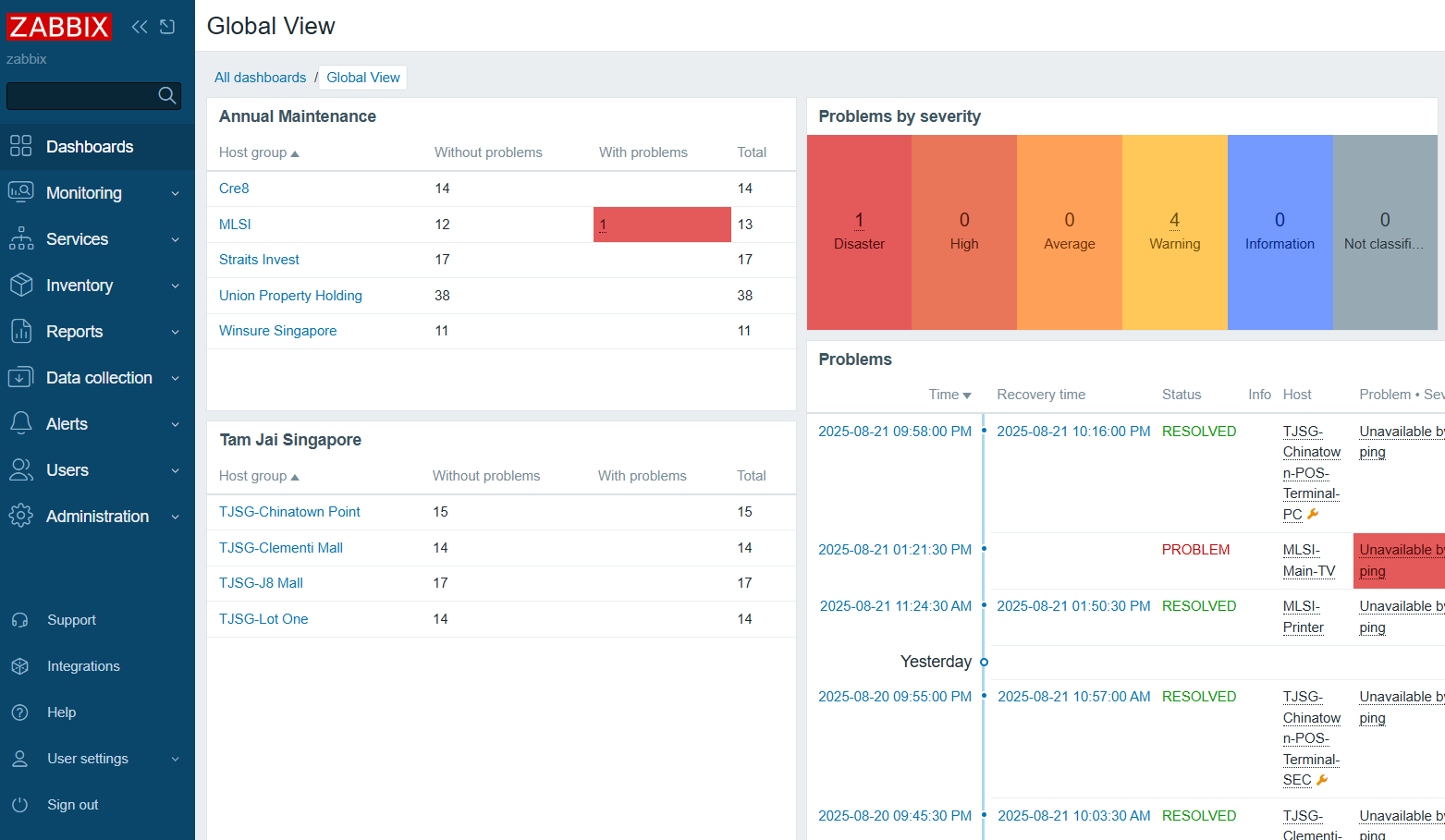Click the Sign out power icon
This screenshot has width=1445, height=840.
(x=20, y=805)
